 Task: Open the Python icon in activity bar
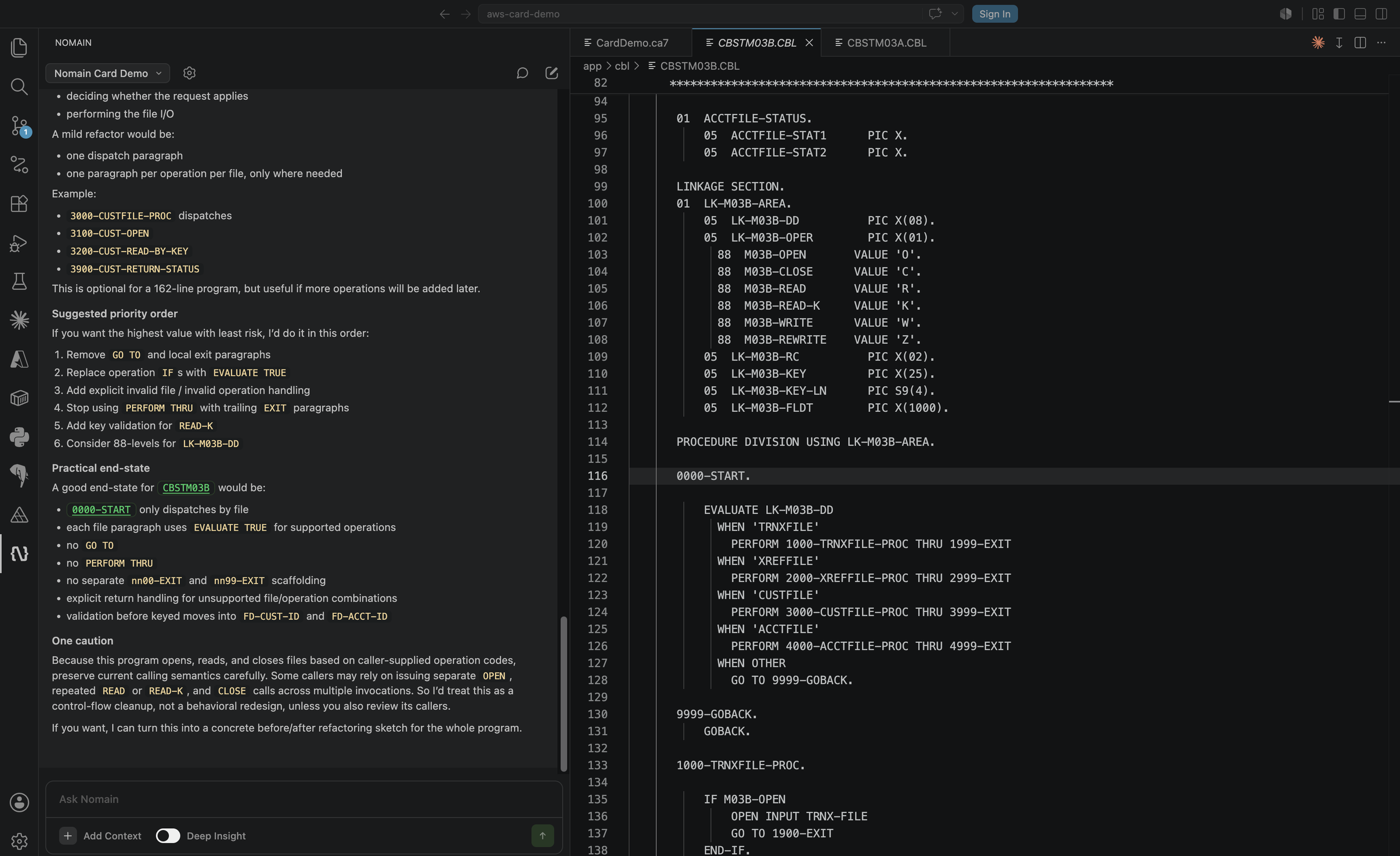tap(19, 437)
